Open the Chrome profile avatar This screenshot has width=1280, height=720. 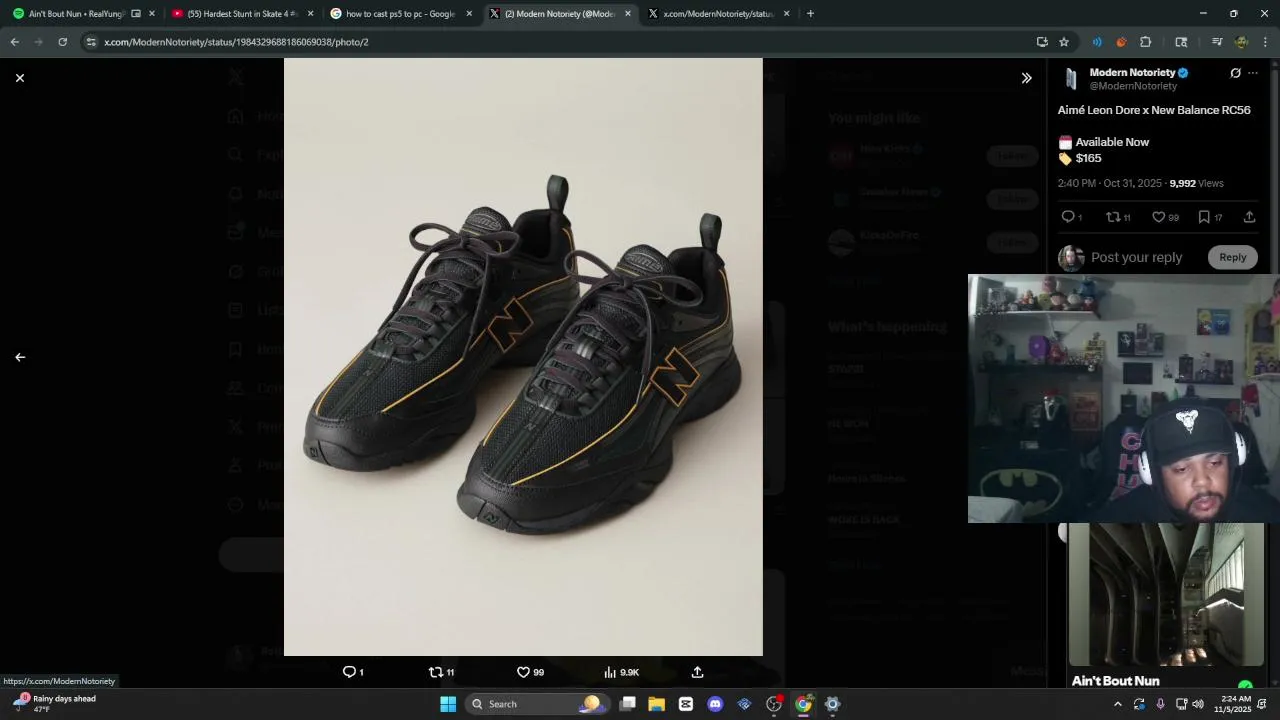[1241, 42]
